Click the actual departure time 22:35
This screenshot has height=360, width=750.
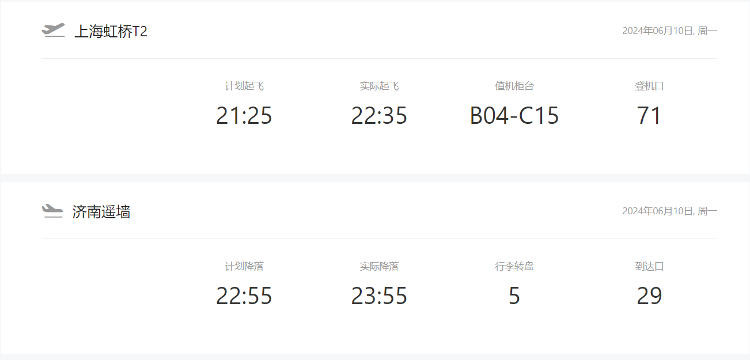pos(379,115)
